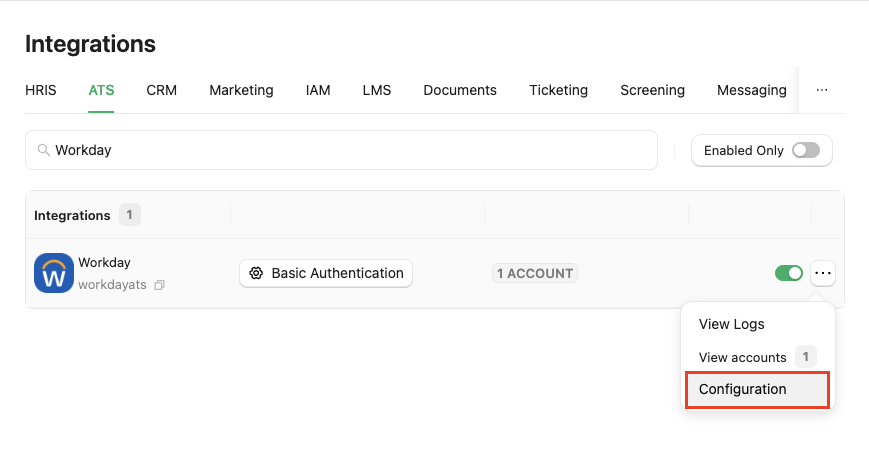Screen dimensions: 869x449
Task: Click the gear icon in Basic Authentication
Action: click(x=256, y=273)
